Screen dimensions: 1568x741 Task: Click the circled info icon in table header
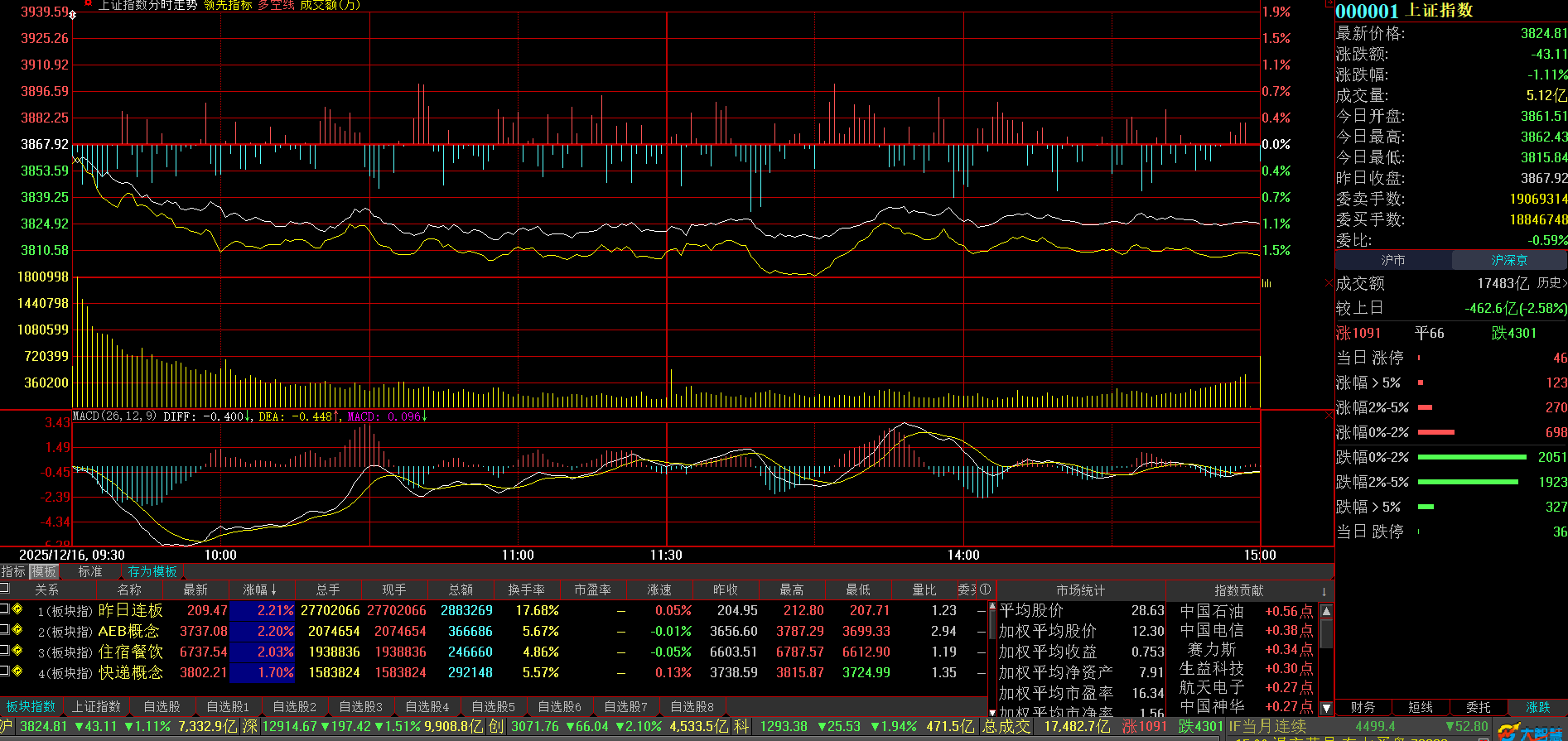[x=985, y=589]
